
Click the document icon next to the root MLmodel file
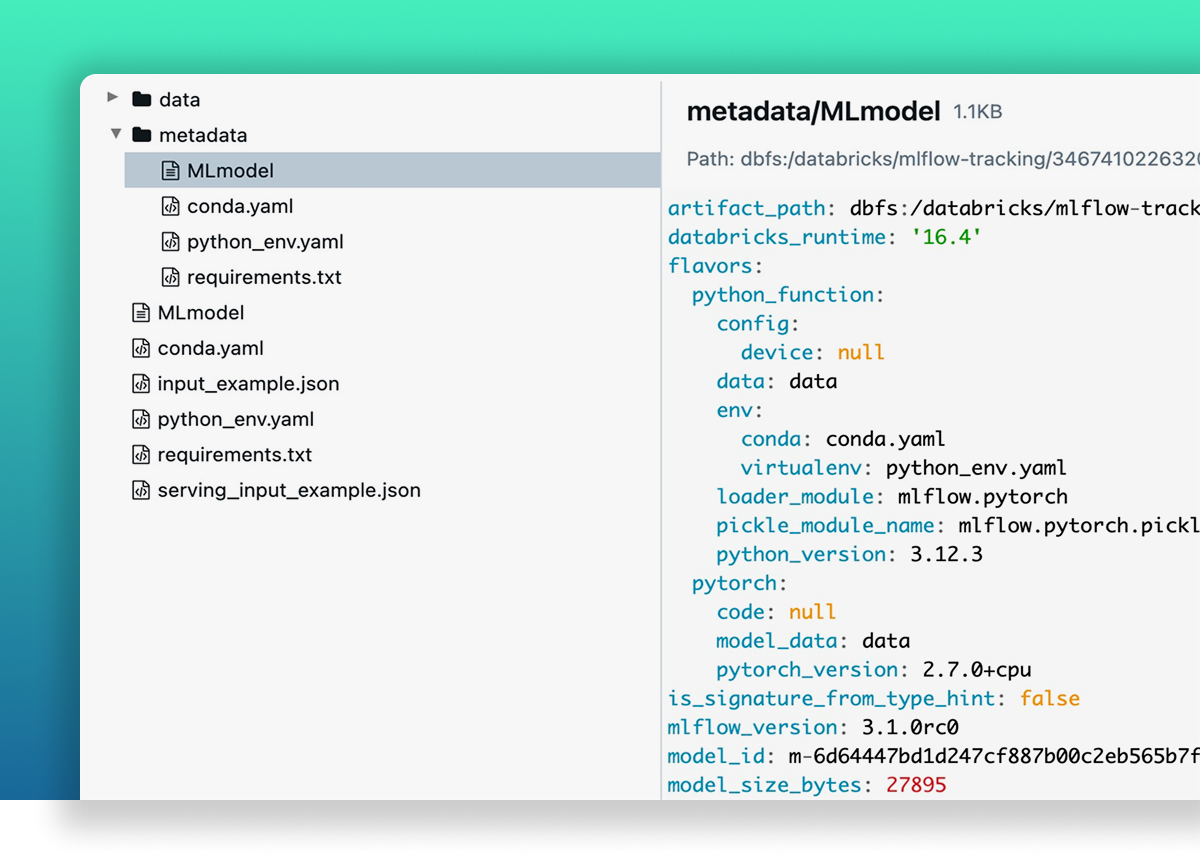(x=140, y=312)
